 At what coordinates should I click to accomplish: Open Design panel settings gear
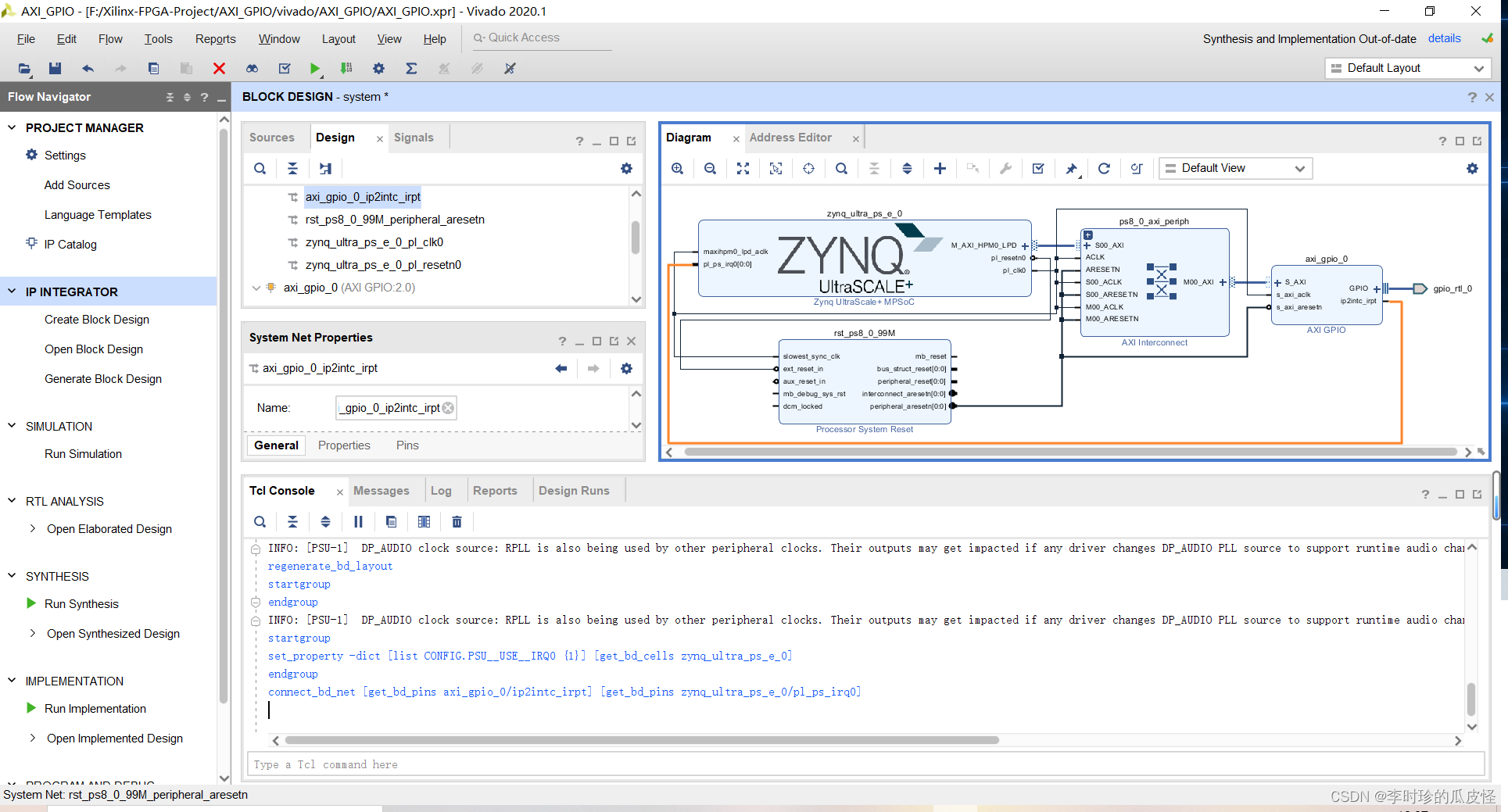coord(626,169)
